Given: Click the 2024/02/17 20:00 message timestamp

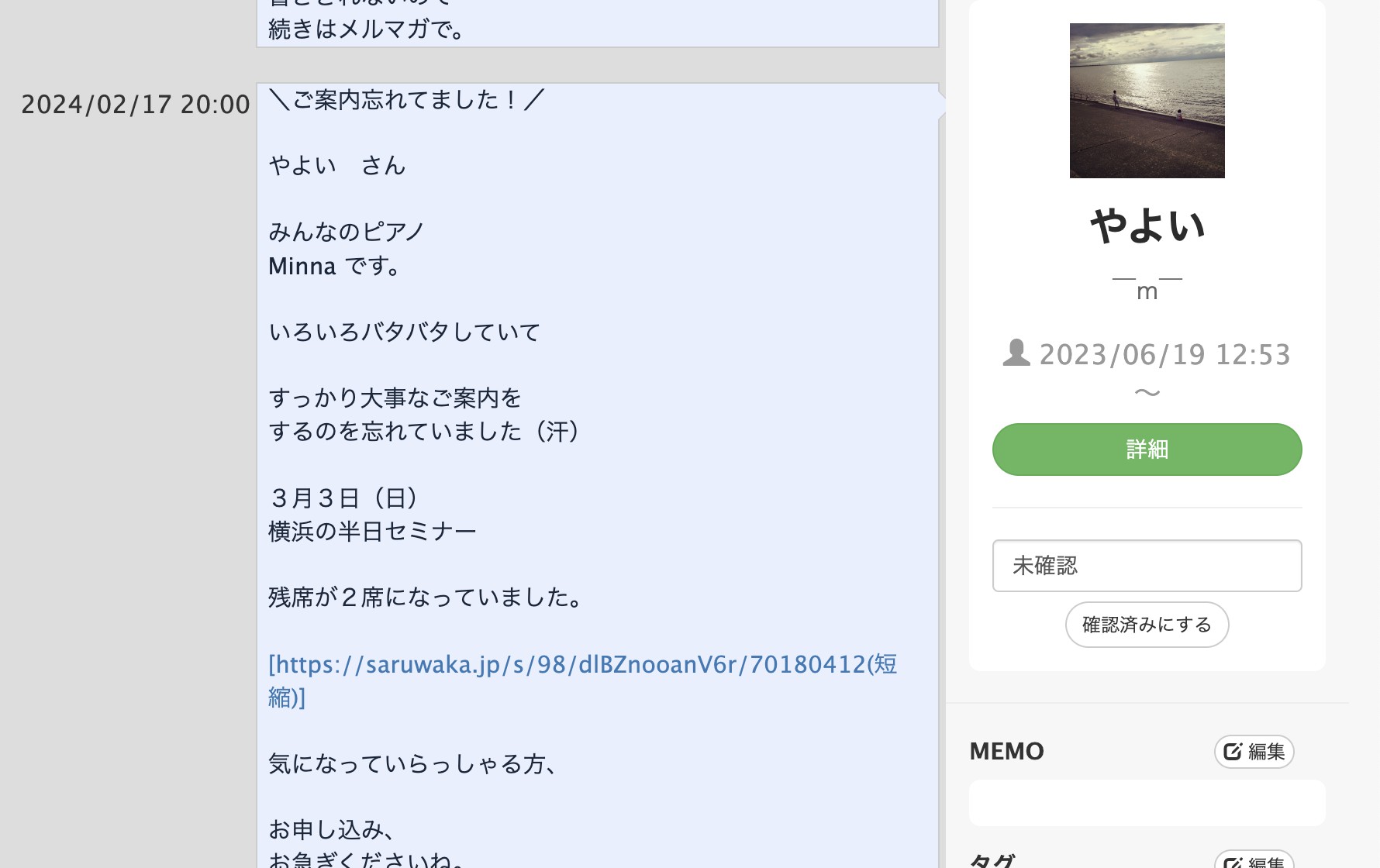Looking at the screenshot, I should (x=136, y=105).
